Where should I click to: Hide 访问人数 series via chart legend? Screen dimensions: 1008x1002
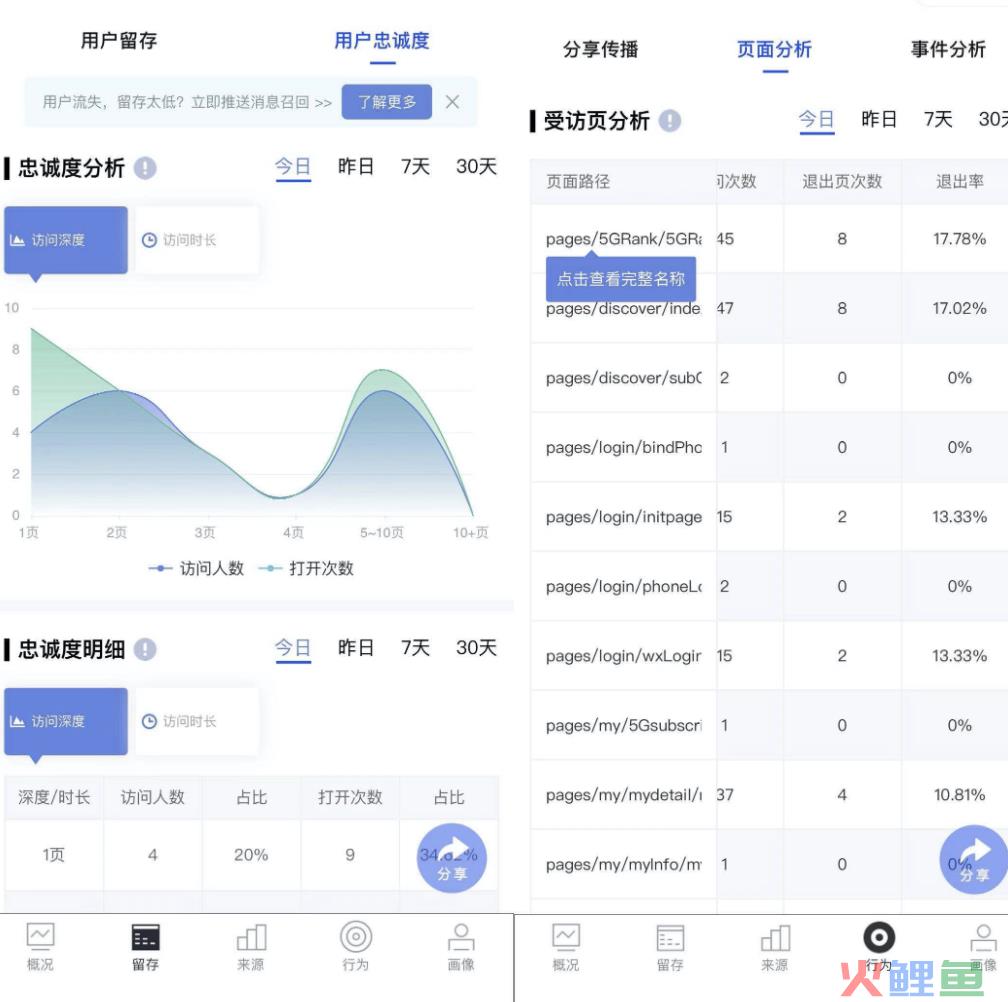pyautogui.click(x=197, y=568)
